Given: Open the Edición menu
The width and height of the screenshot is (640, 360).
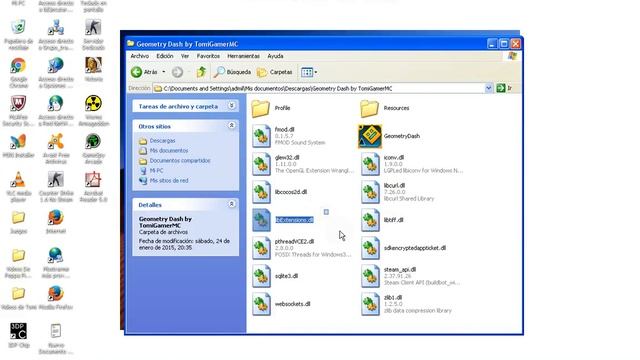Looking at the screenshot, I should 165,56.
